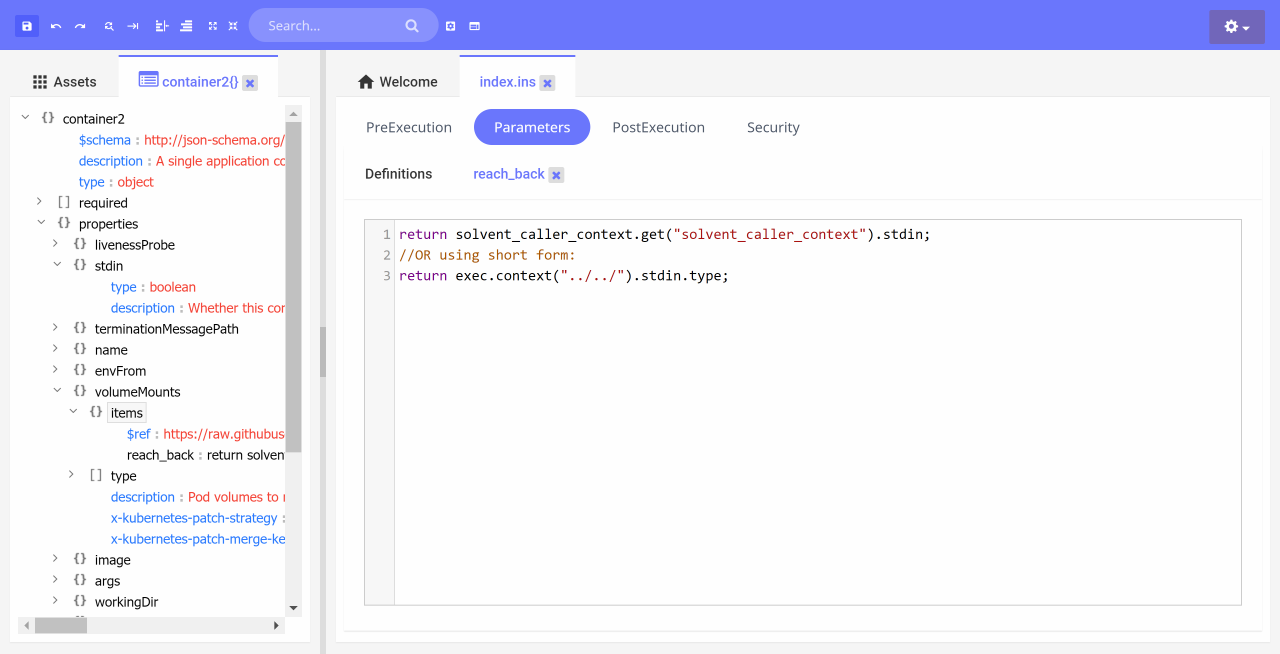The width and height of the screenshot is (1280, 654).
Task: Click the magnifier icon in search box
Action: tap(412, 26)
